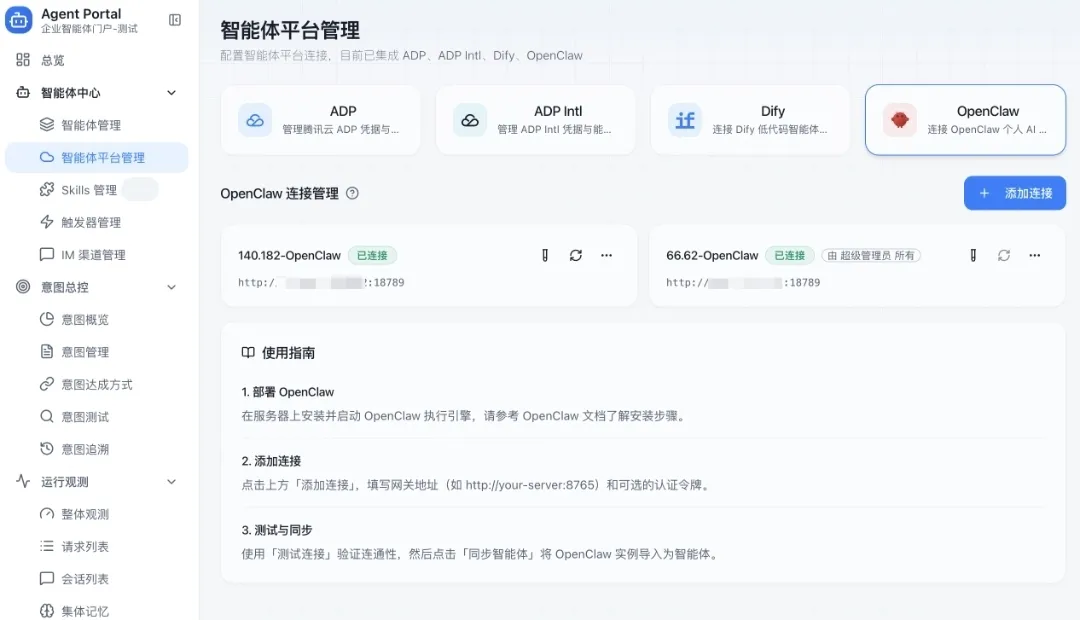Collapse the 意图总控 section chevron
1080x620 pixels.
[x=171, y=287]
